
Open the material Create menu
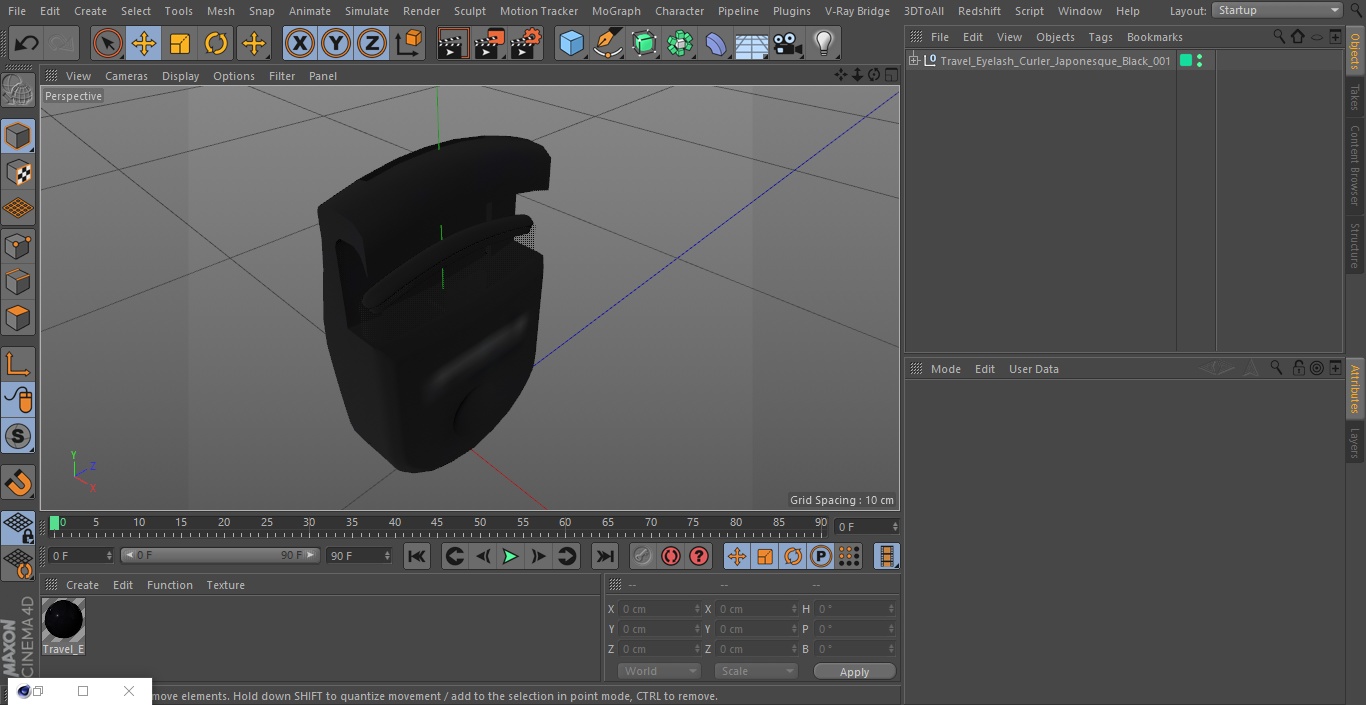(82, 585)
